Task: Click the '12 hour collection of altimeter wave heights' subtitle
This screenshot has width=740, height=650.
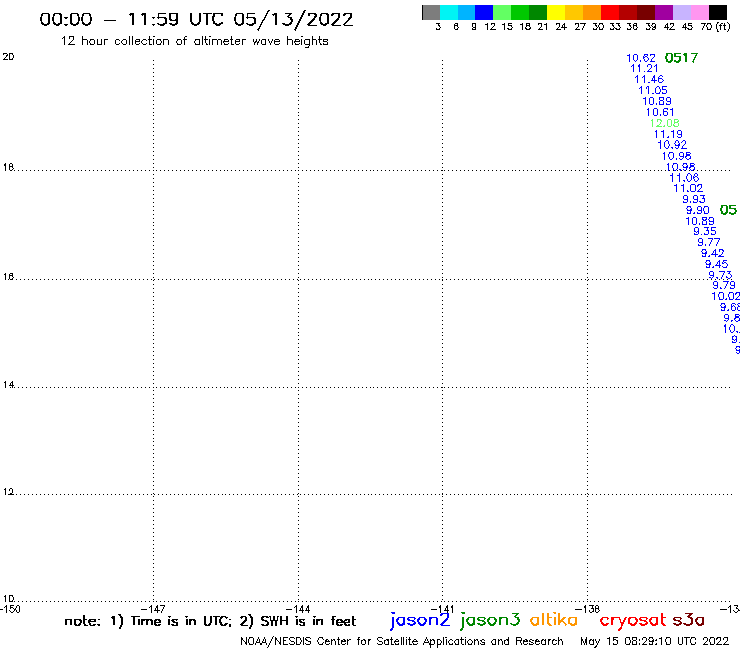Action: (x=194, y=41)
